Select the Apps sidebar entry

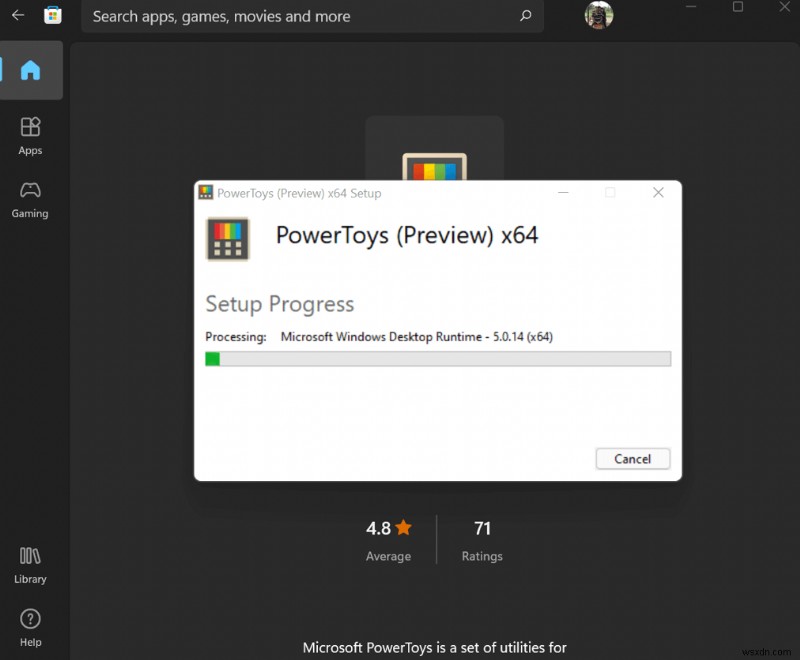pyautogui.click(x=30, y=137)
